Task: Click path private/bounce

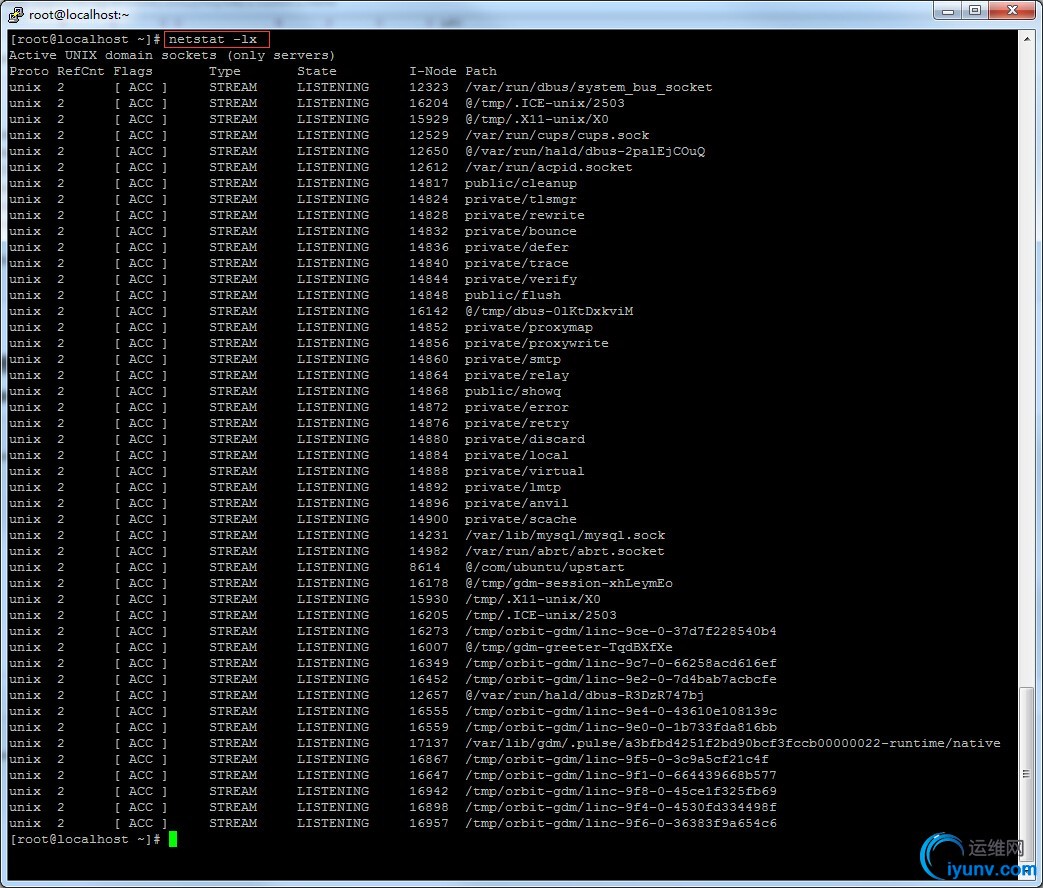Action: (521, 231)
